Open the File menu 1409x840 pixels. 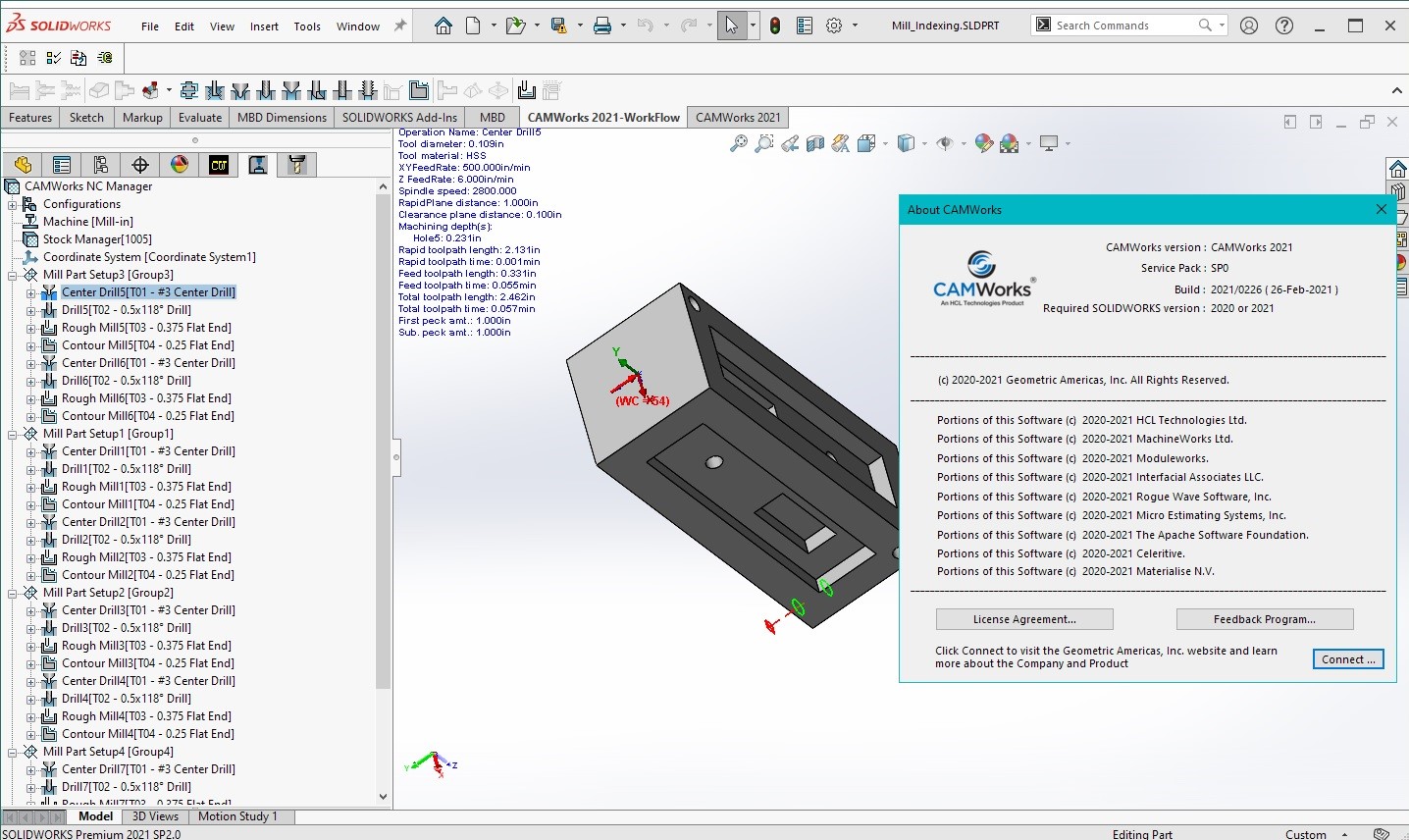150,26
